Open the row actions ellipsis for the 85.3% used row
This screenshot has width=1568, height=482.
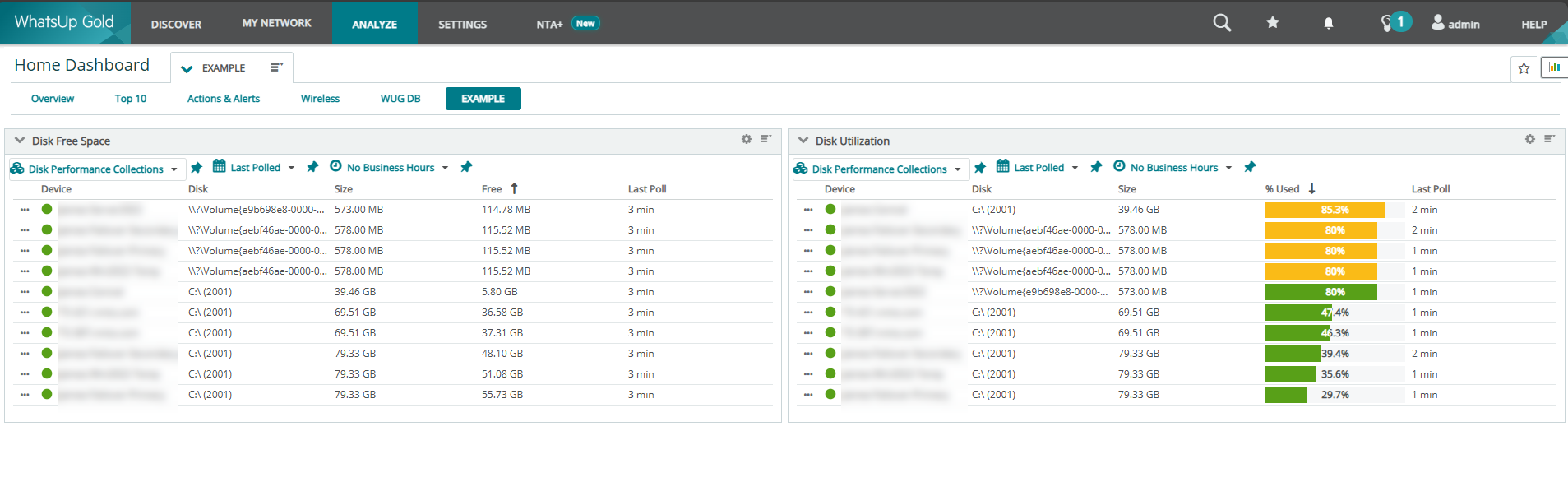pyautogui.click(x=808, y=210)
